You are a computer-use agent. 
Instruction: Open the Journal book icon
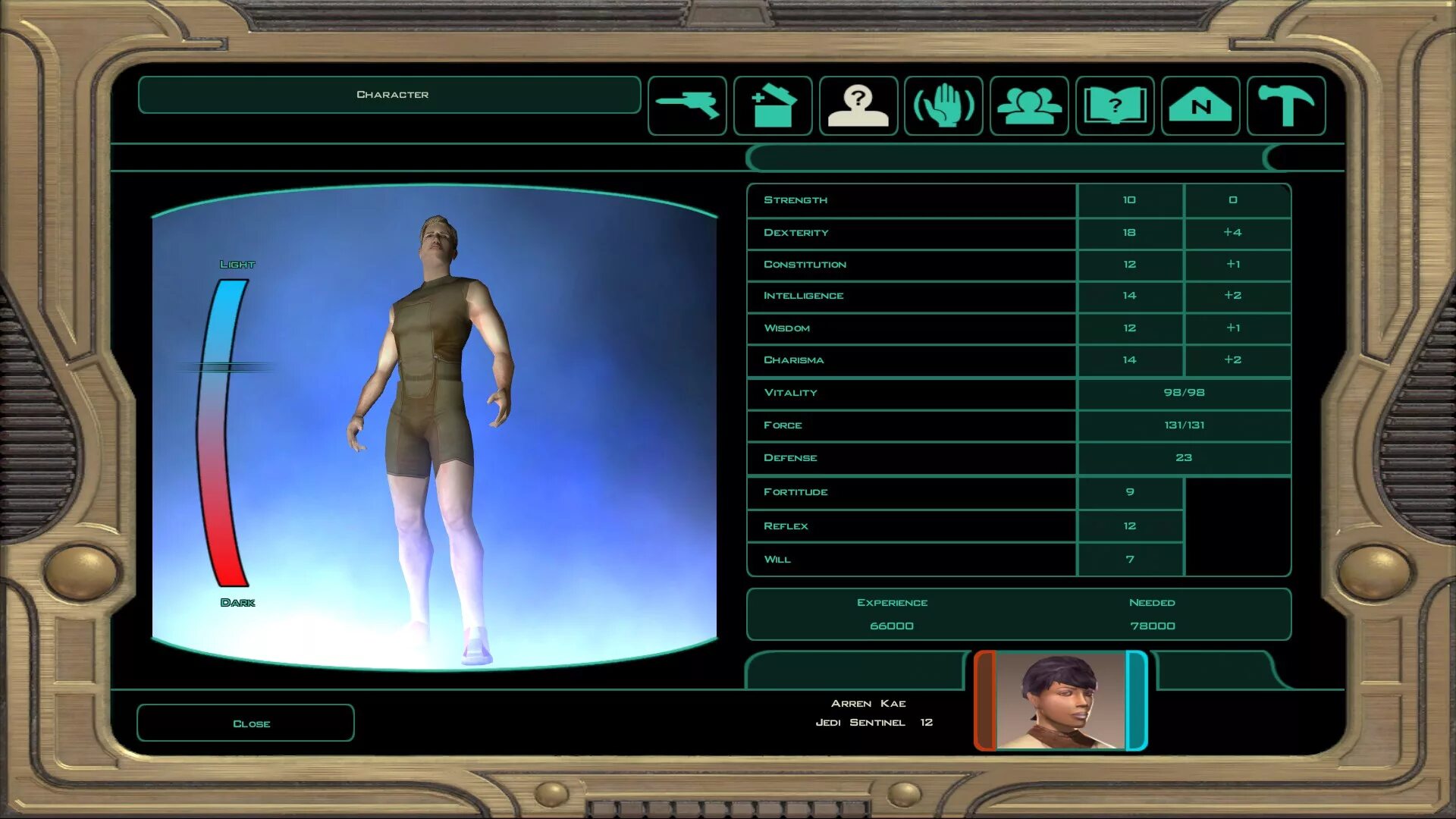pyautogui.click(x=1115, y=105)
